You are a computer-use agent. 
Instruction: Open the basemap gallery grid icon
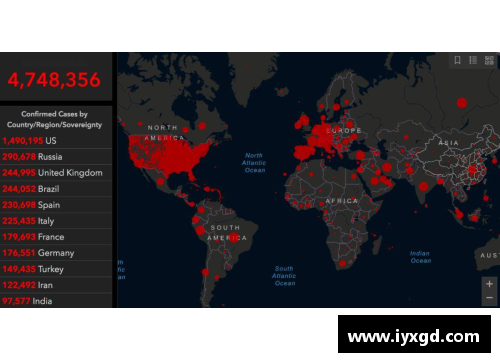489,60
